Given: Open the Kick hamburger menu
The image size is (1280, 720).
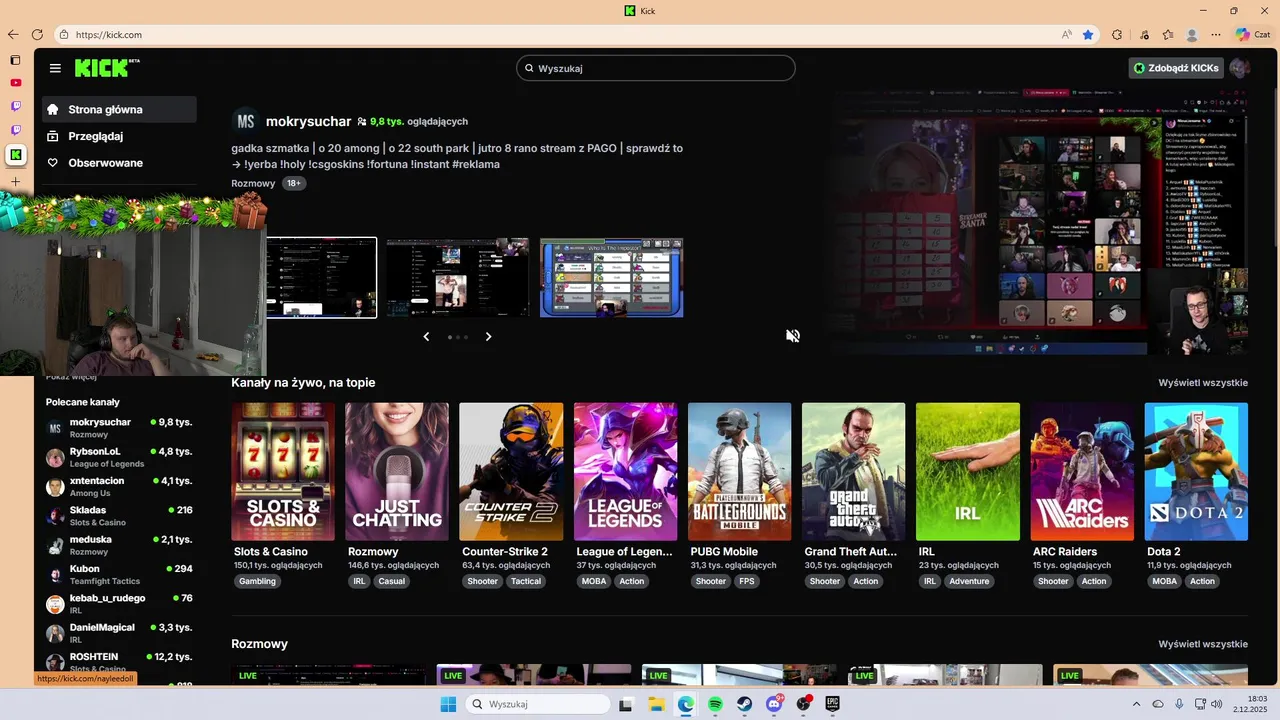Looking at the screenshot, I should click(55, 68).
